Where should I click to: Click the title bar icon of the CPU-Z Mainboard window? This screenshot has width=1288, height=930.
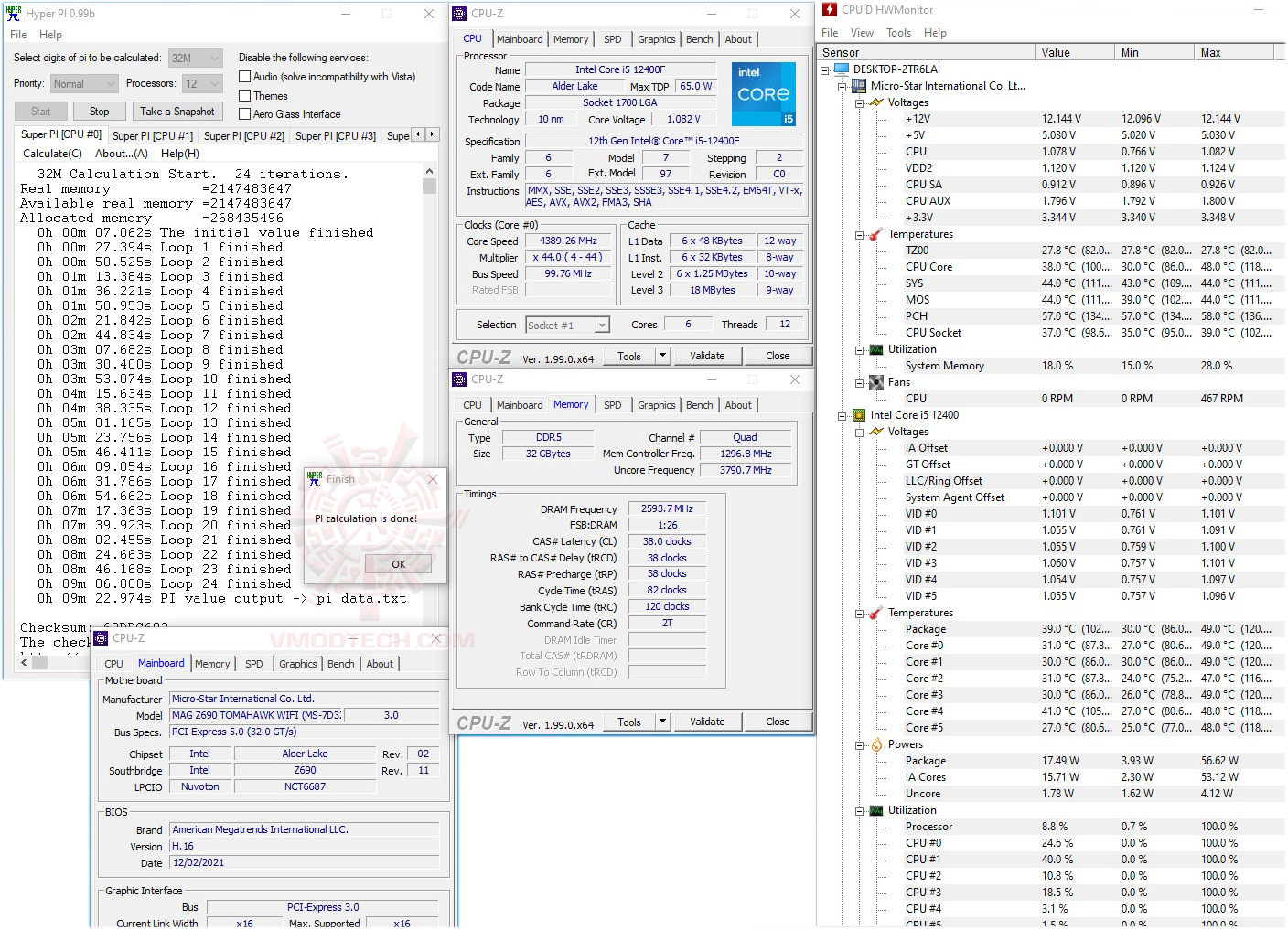pos(102,638)
